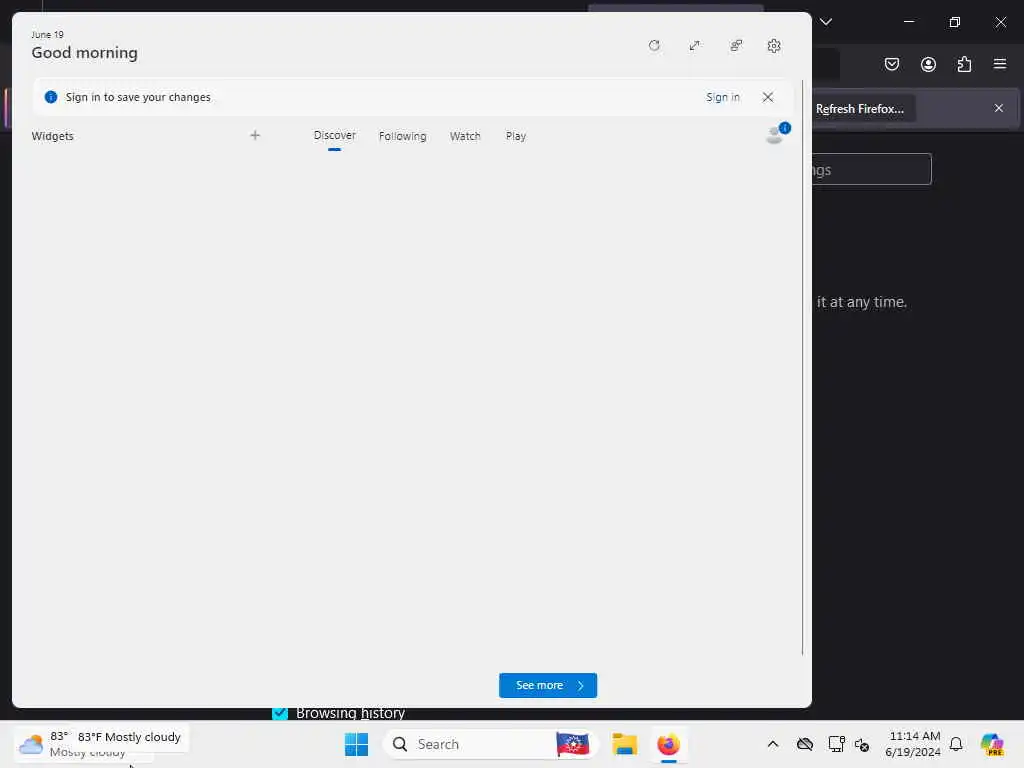This screenshot has height=768, width=1024.
Task: Open the notifications bell icon
Action: click(x=956, y=744)
